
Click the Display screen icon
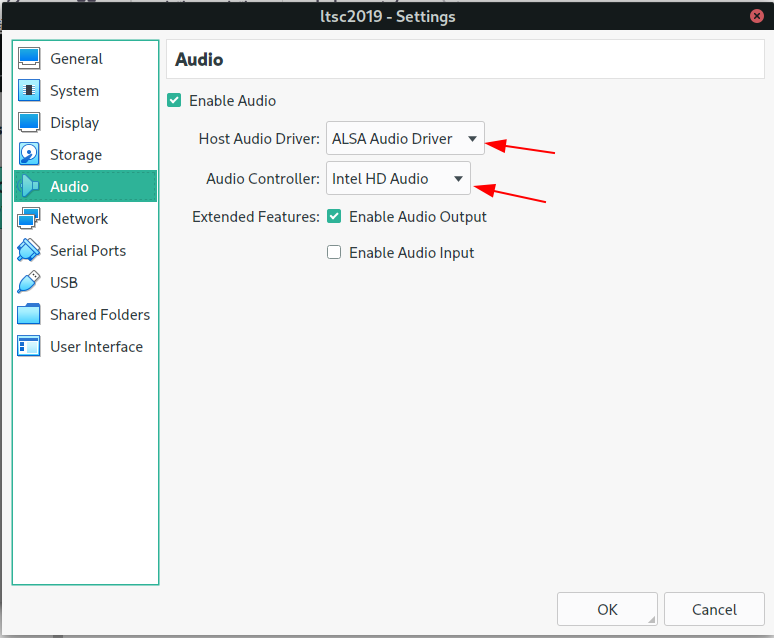(29, 122)
